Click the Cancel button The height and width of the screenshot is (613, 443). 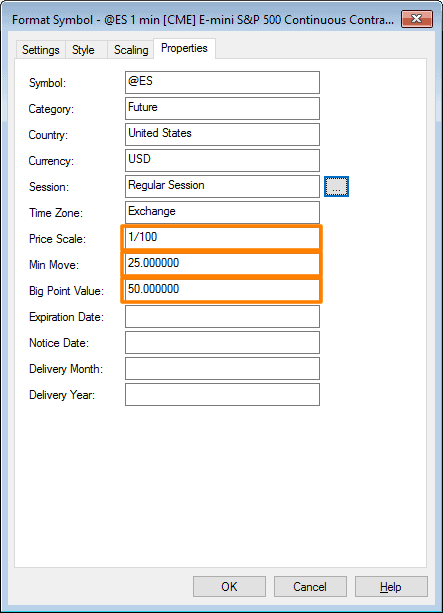(310, 586)
